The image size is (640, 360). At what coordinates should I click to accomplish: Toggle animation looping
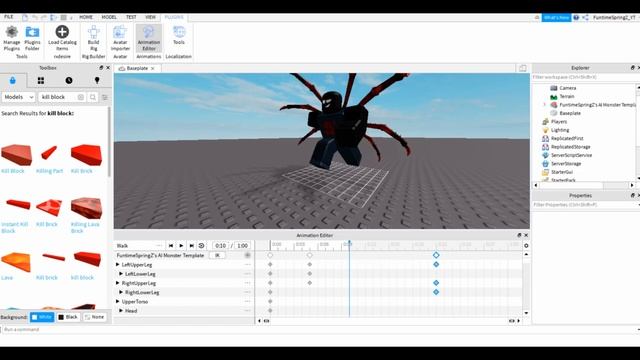pos(202,246)
